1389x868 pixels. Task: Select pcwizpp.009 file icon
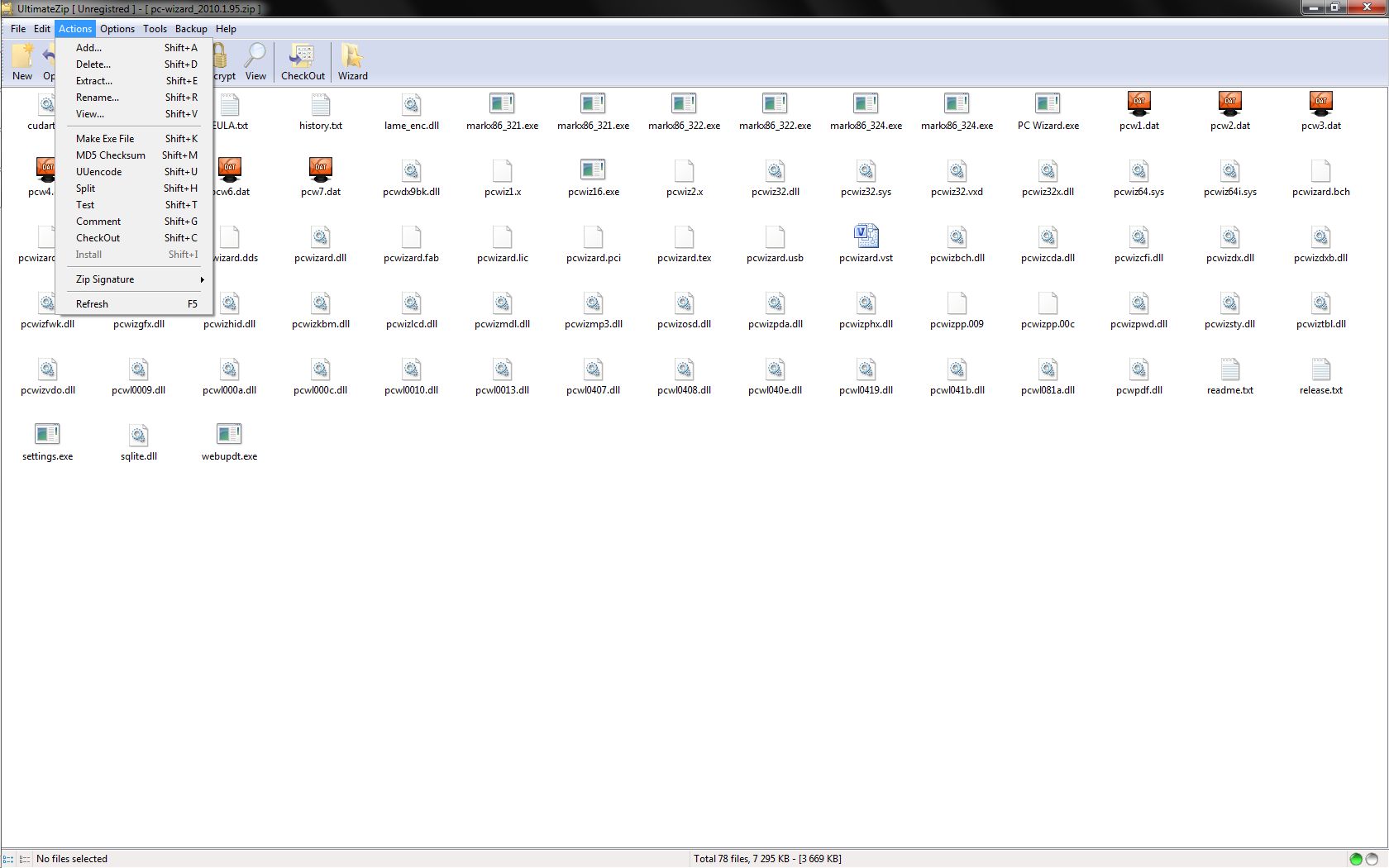pyautogui.click(x=957, y=303)
